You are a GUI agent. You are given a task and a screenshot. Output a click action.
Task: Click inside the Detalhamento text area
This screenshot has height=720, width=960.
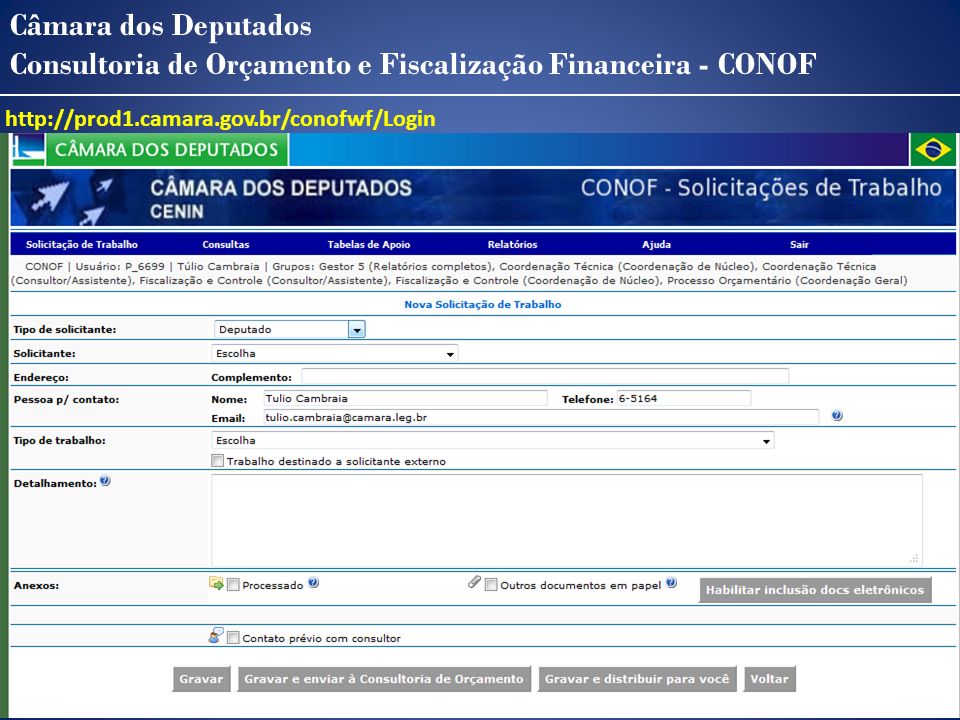click(x=567, y=520)
